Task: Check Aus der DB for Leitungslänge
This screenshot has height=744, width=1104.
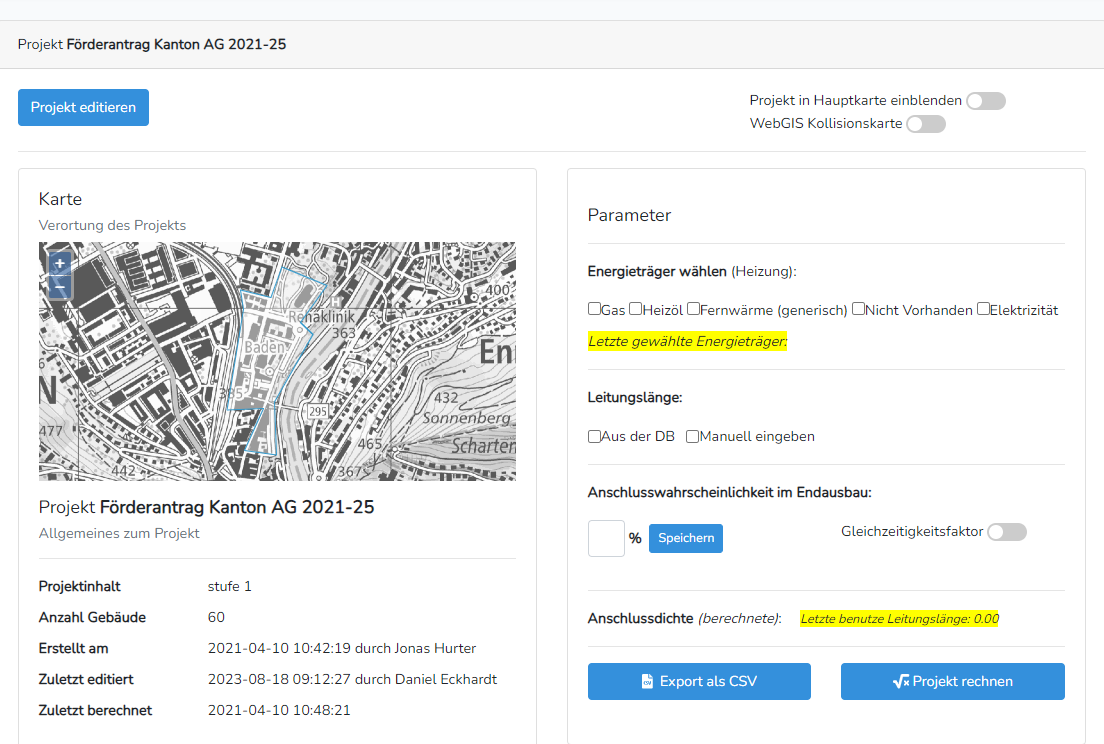Action: [594, 436]
